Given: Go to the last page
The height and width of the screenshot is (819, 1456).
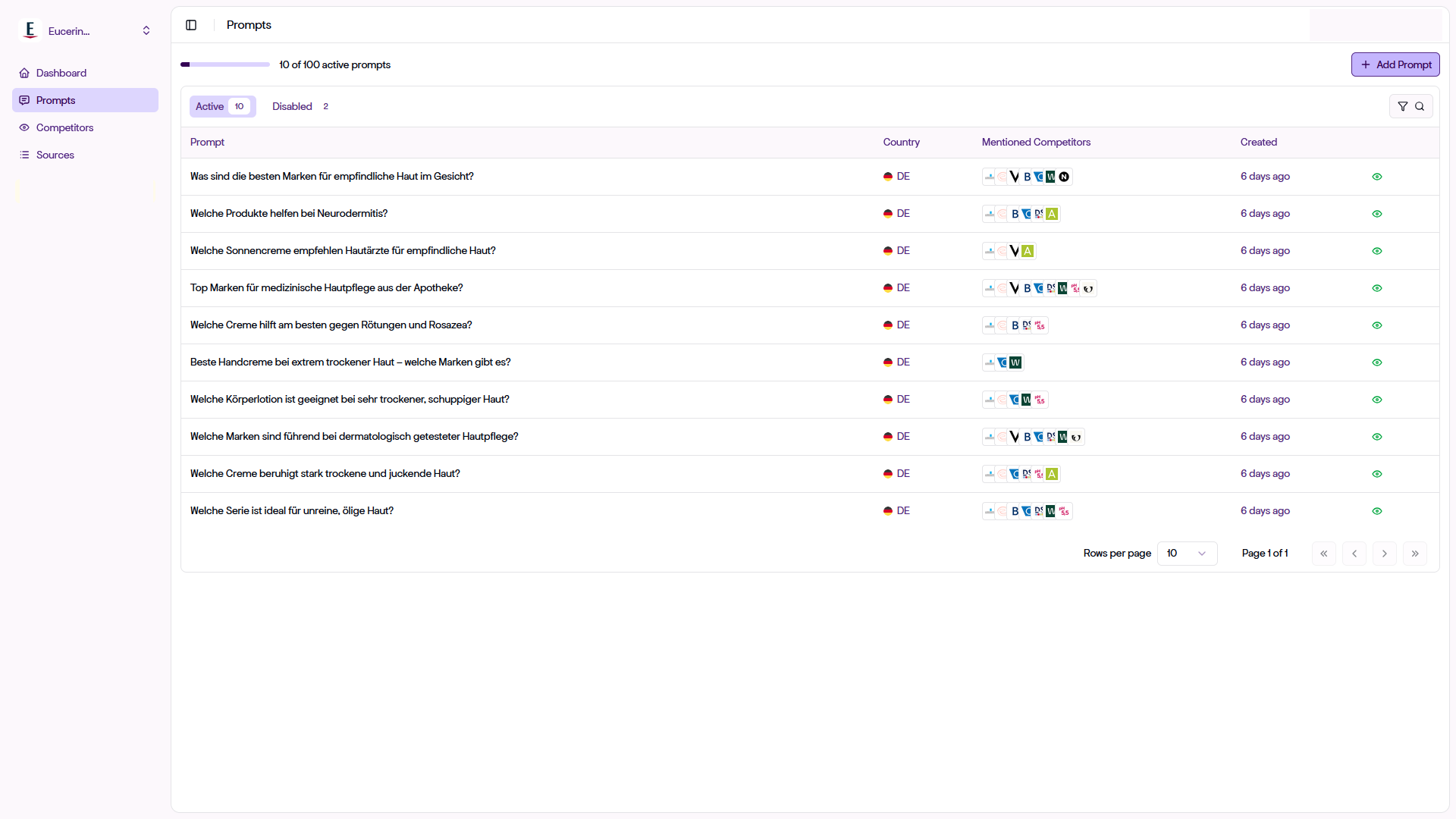Looking at the screenshot, I should point(1415,554).
